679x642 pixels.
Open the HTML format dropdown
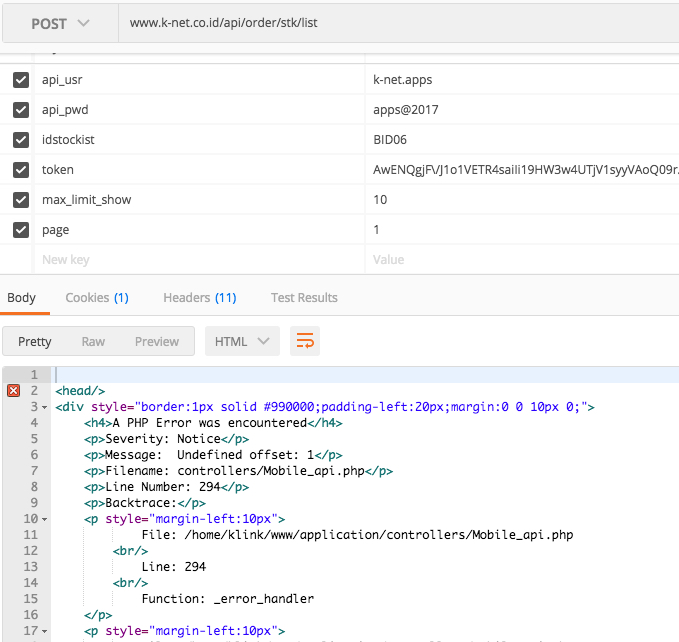(242, 341)
